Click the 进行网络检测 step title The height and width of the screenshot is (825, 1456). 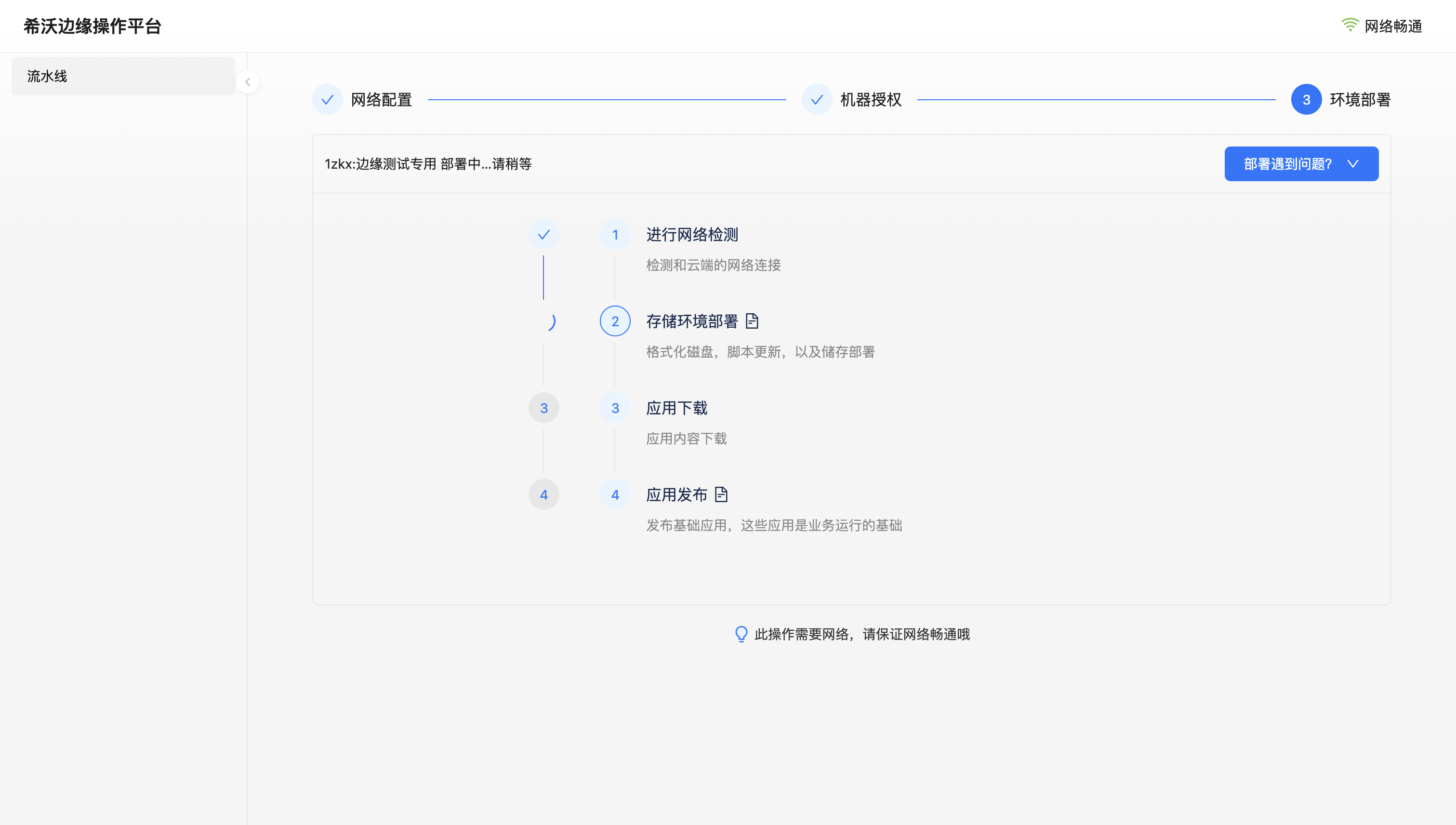(x=692, y=235)
